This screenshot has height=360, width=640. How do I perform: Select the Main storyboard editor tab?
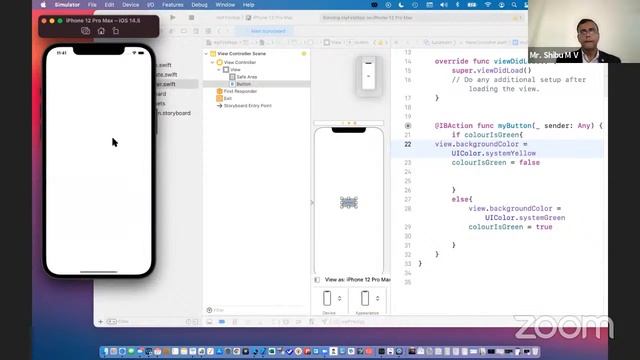click(264, 31)
